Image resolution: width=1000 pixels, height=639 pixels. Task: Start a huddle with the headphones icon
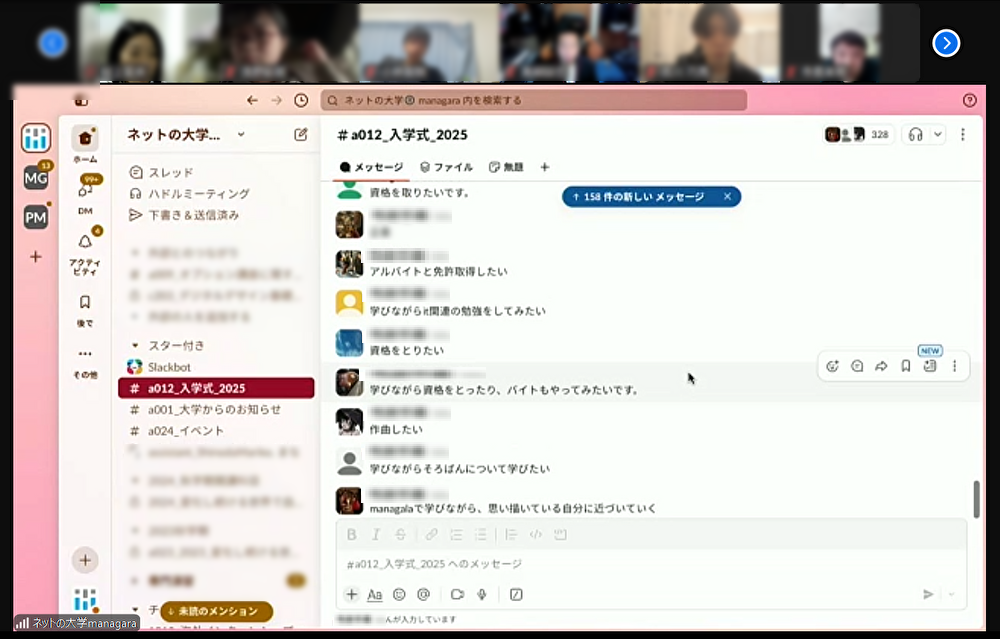pos(916,135)
